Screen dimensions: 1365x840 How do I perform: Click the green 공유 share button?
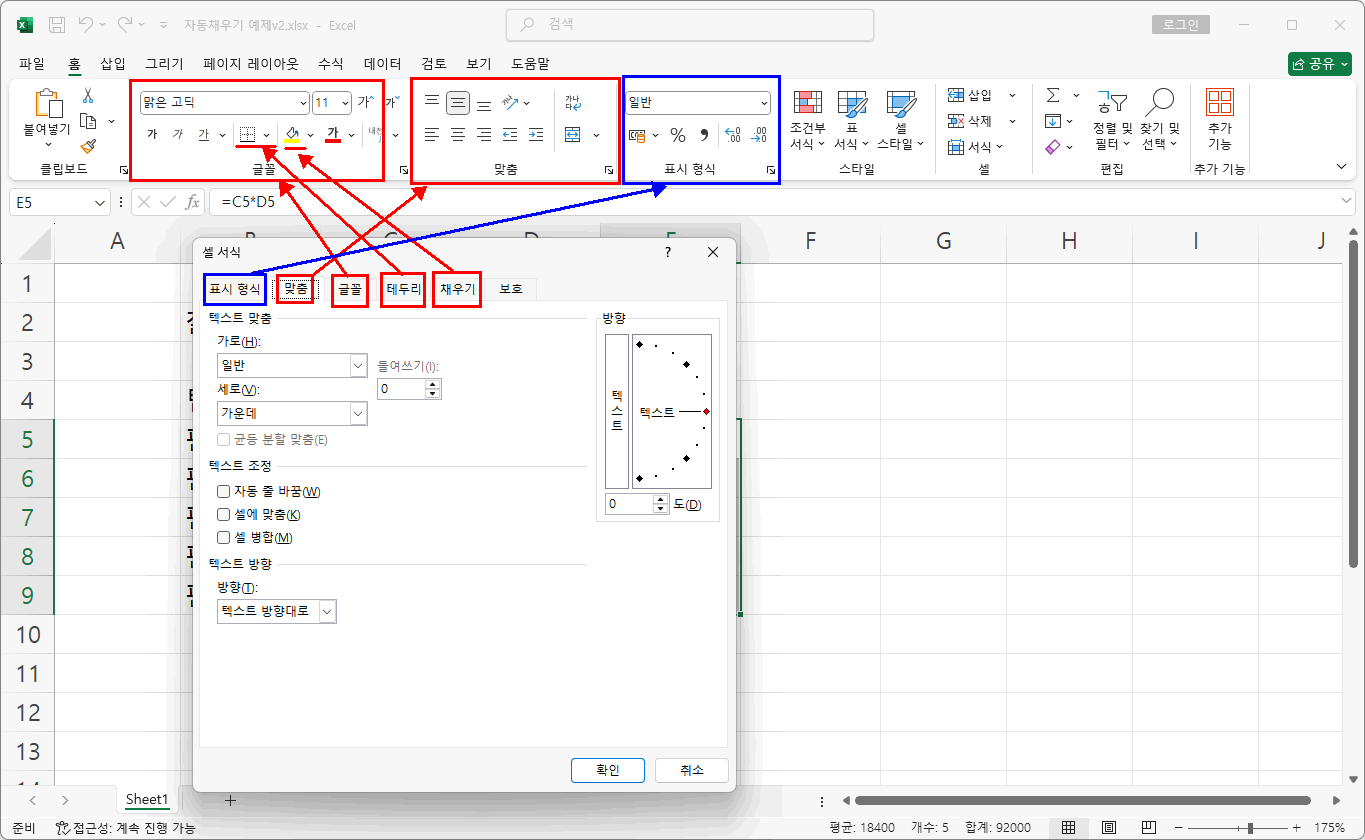[1320, 63]
